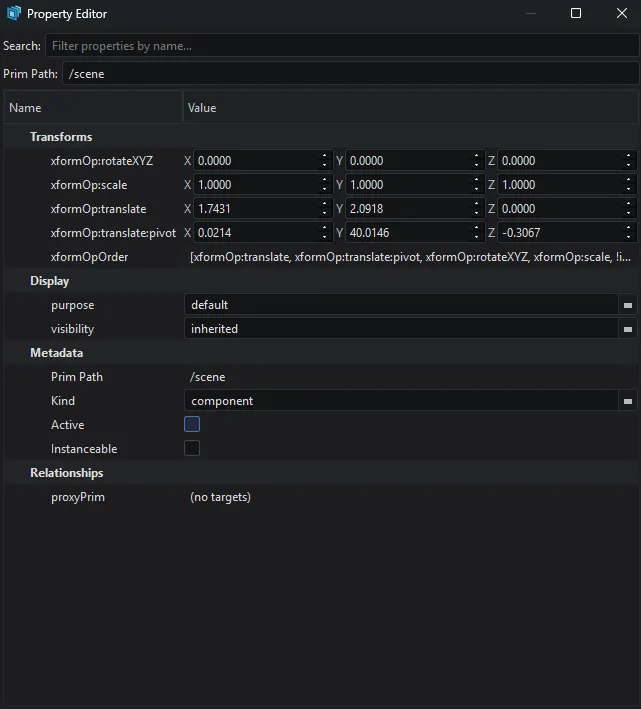Open the purpose dropdown menu button
Image resolution: width=641 pixels, height=709 pixels.
(627, 305)
